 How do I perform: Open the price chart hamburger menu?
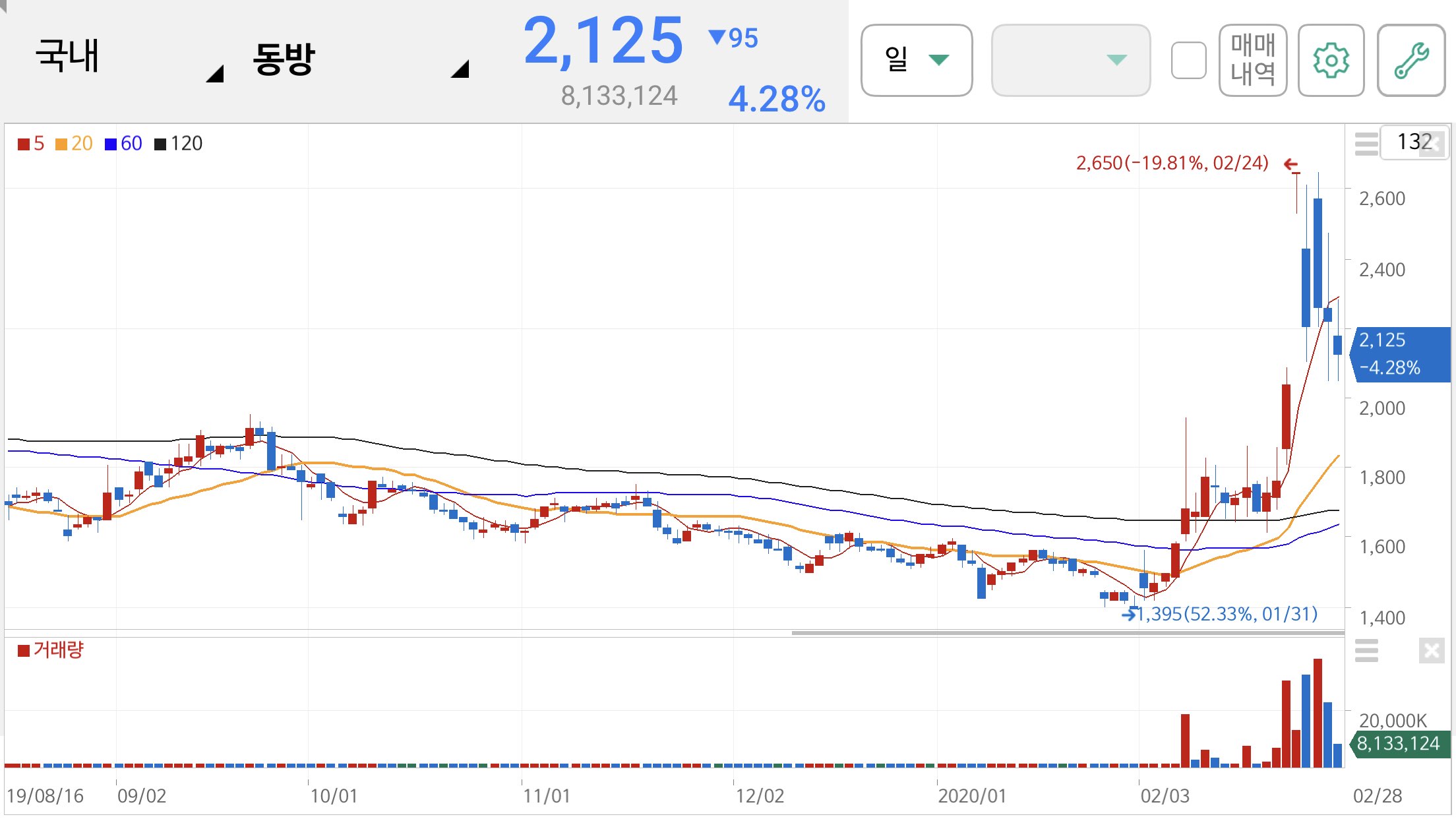tap(1366, 143)
